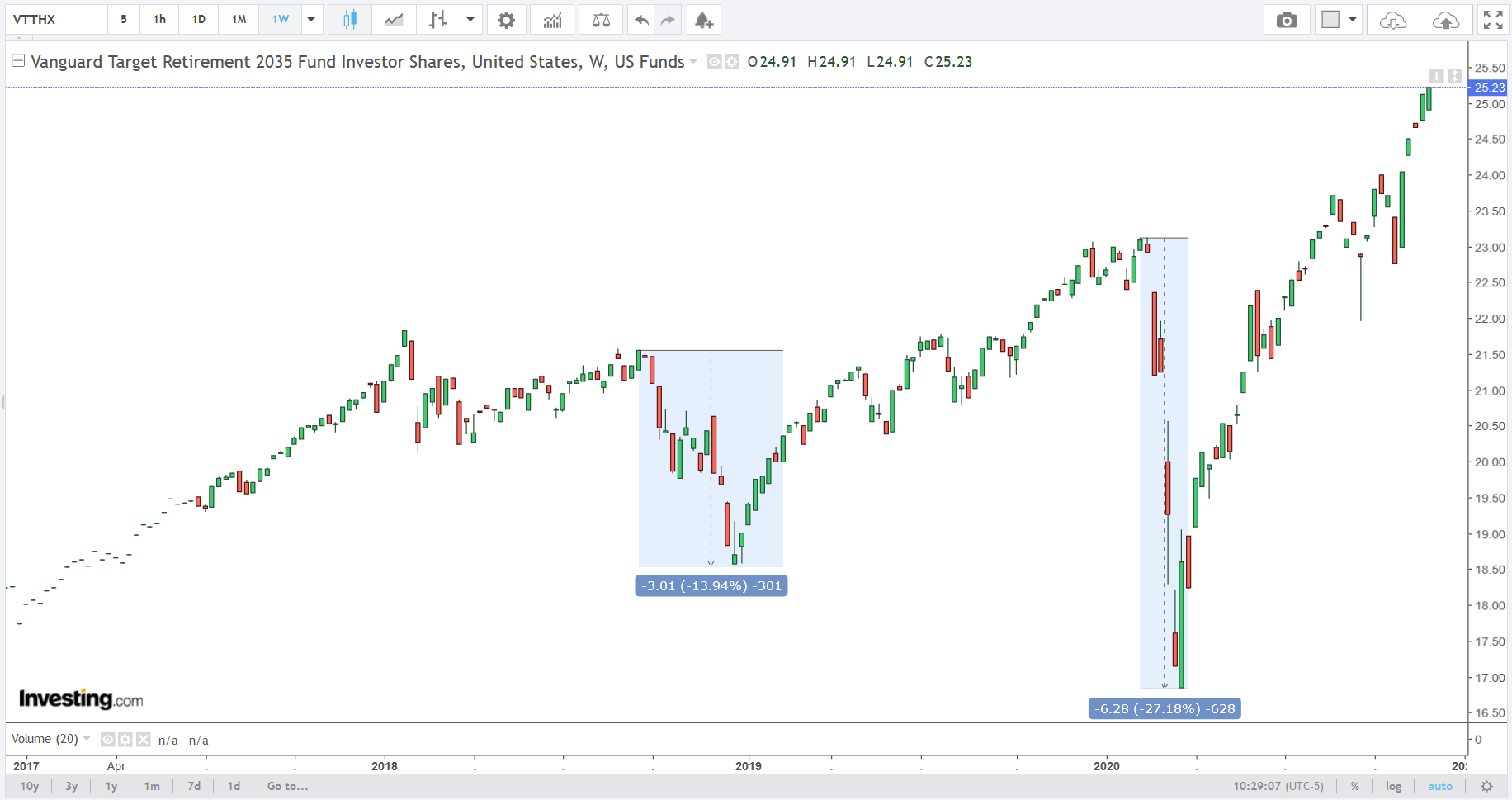This screenshot has width=1512, height=800.
Task: Toggle percent scale mode
Action: point(1354,786)
